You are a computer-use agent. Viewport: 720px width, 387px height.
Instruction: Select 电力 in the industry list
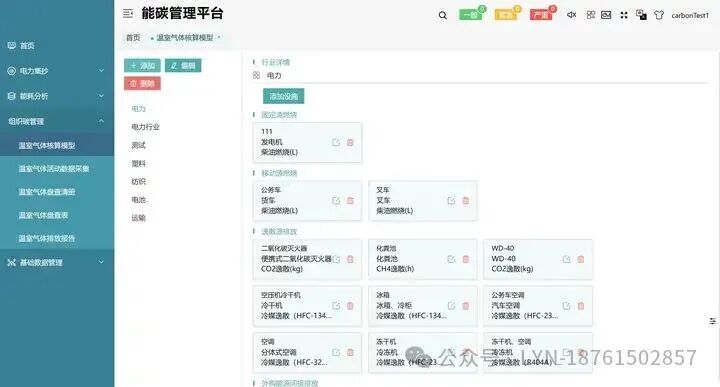(x=139, y=109)
